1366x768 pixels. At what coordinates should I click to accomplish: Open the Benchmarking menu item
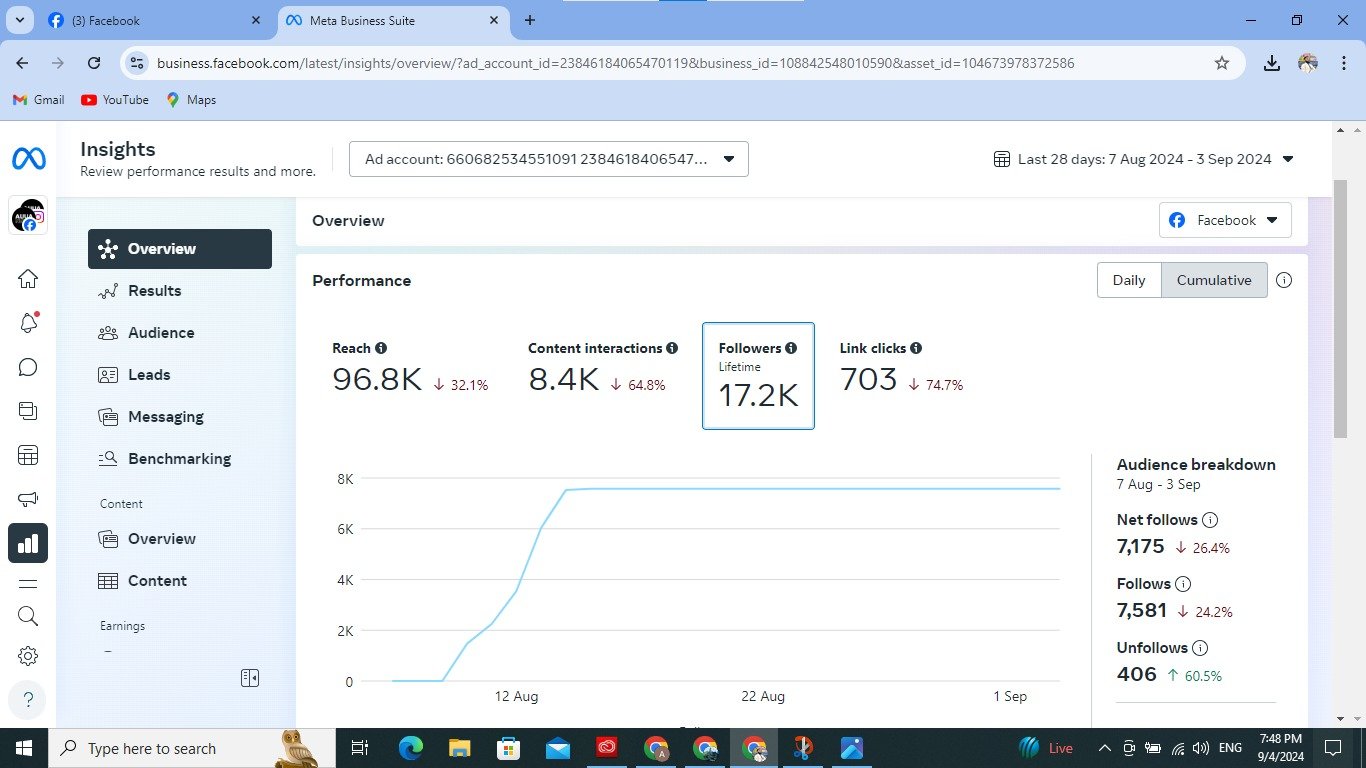[180, 459]
